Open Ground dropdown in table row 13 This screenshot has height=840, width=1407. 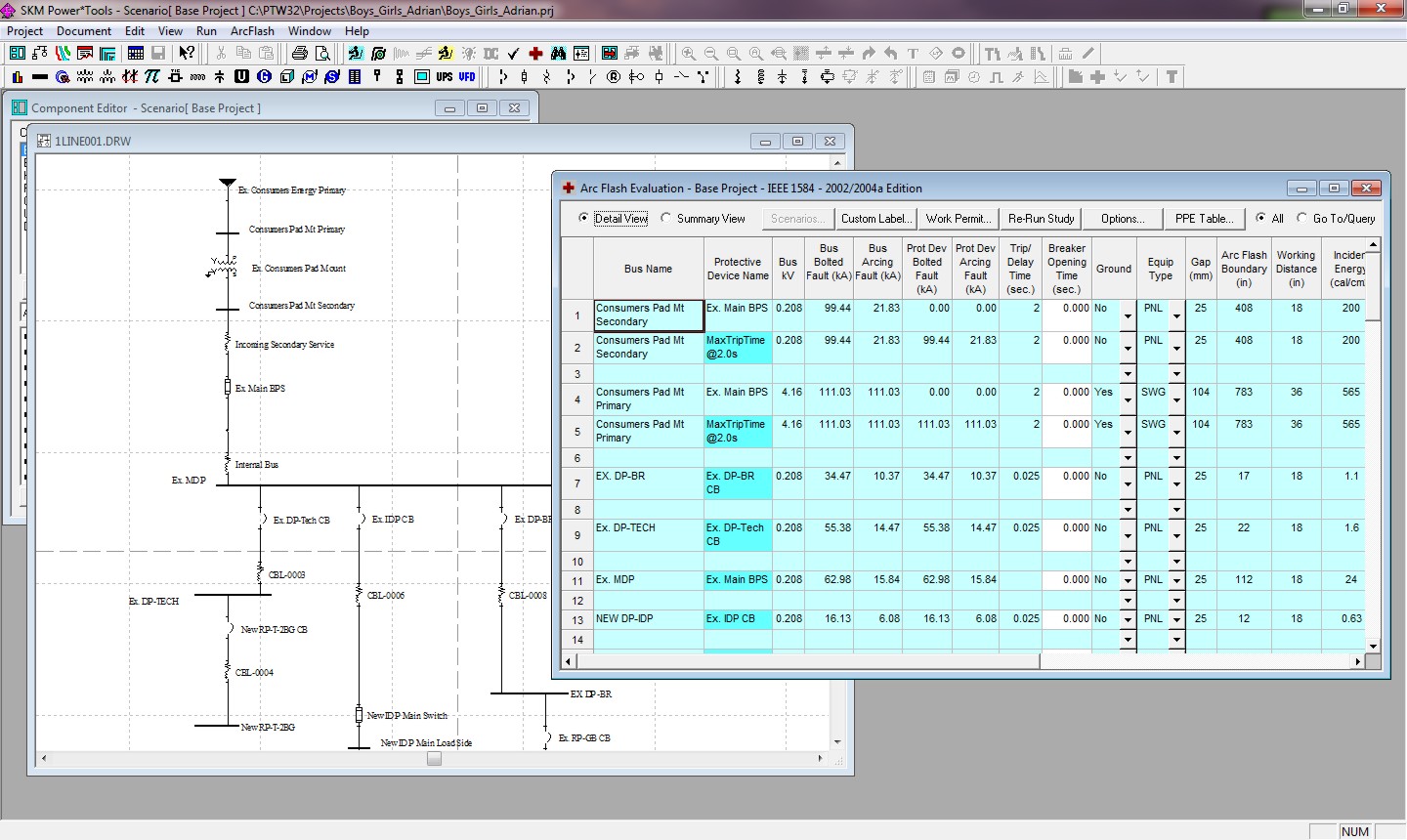pos(1128,620)
